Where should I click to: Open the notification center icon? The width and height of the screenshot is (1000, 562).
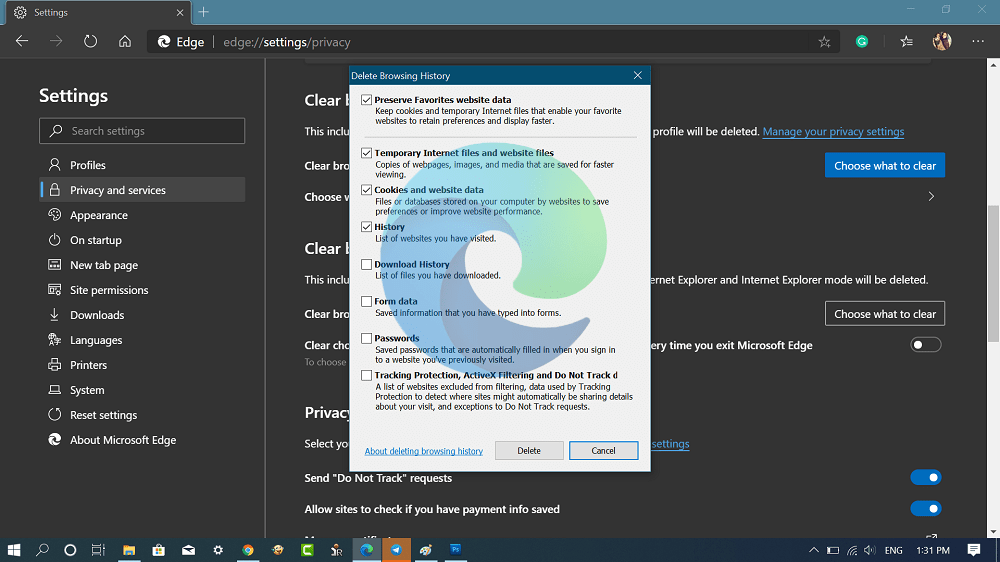(x=973, y=550)
